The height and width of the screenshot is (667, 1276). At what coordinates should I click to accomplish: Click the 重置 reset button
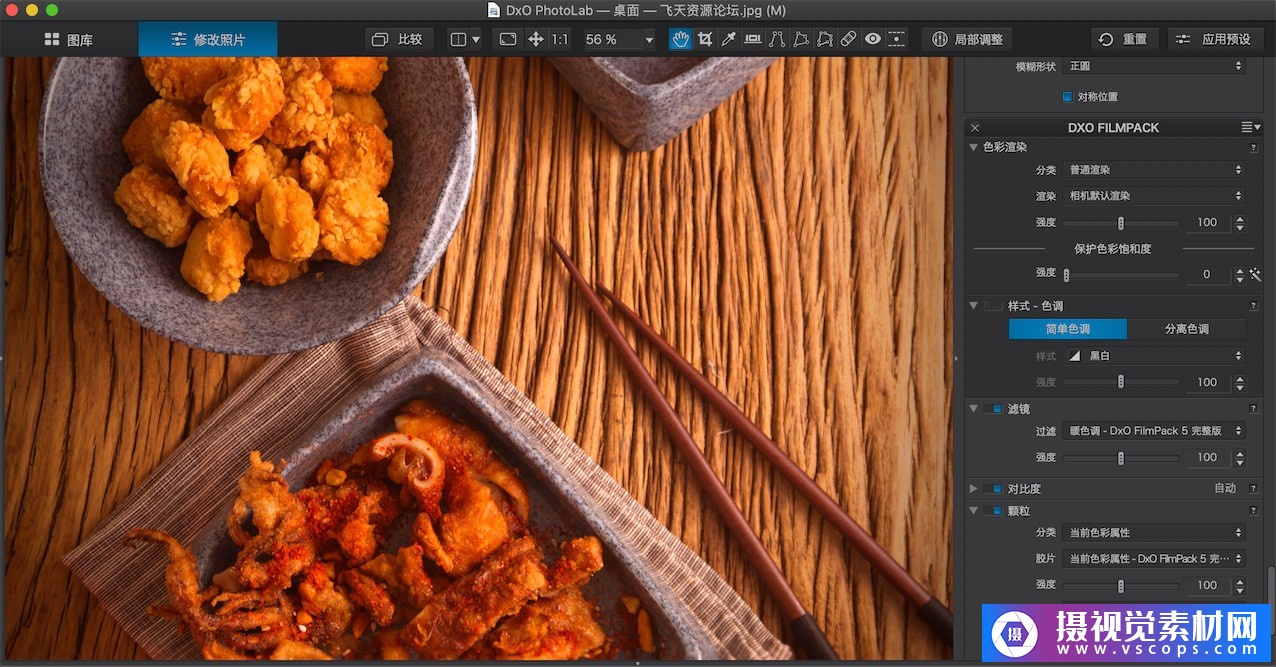tap(1123, 39)
